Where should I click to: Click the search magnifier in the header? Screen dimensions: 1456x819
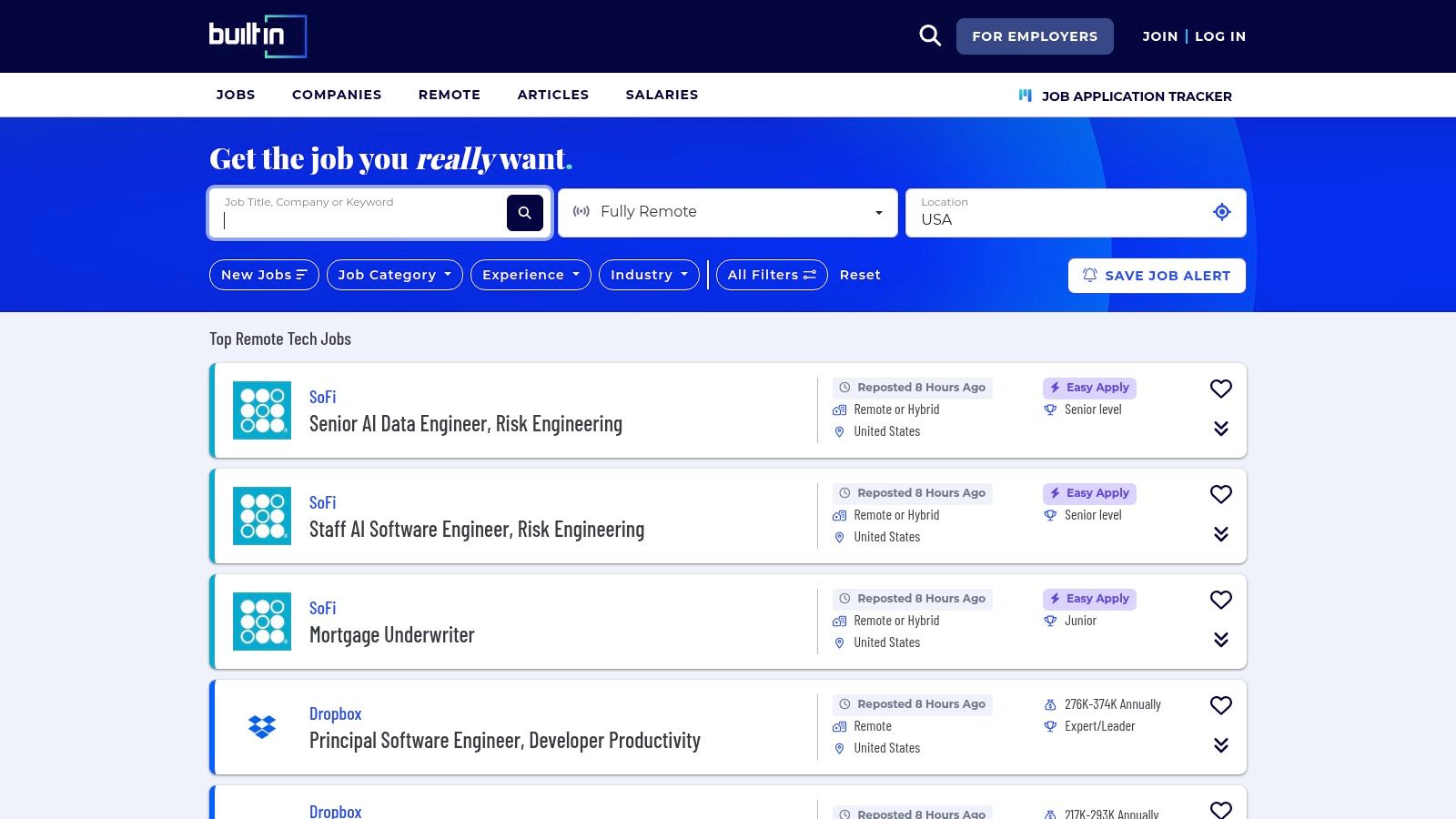click(929, 35)
